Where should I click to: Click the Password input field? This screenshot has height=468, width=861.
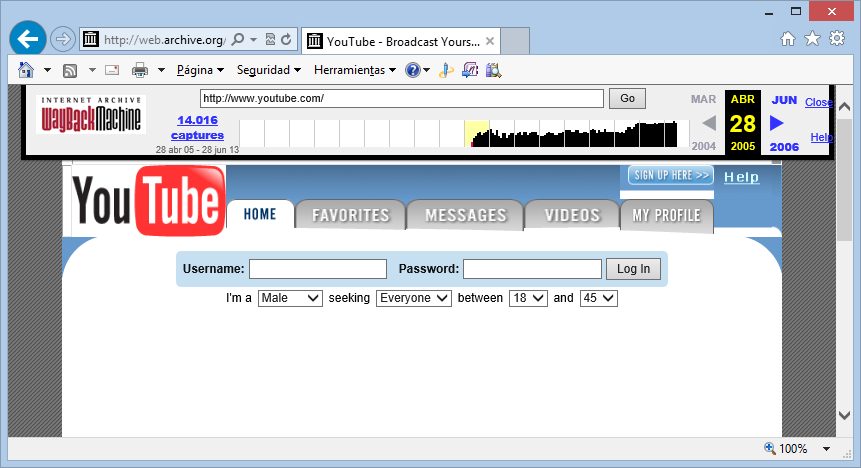pos(532,269)
